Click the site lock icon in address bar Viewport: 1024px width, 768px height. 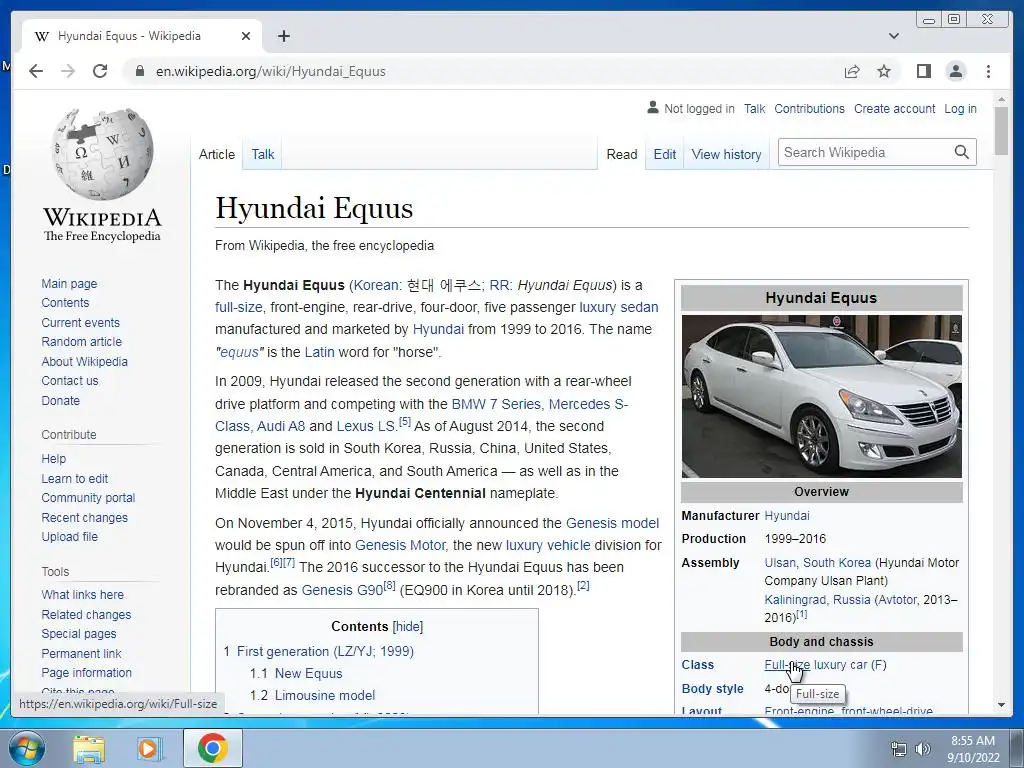click(139, 71)
